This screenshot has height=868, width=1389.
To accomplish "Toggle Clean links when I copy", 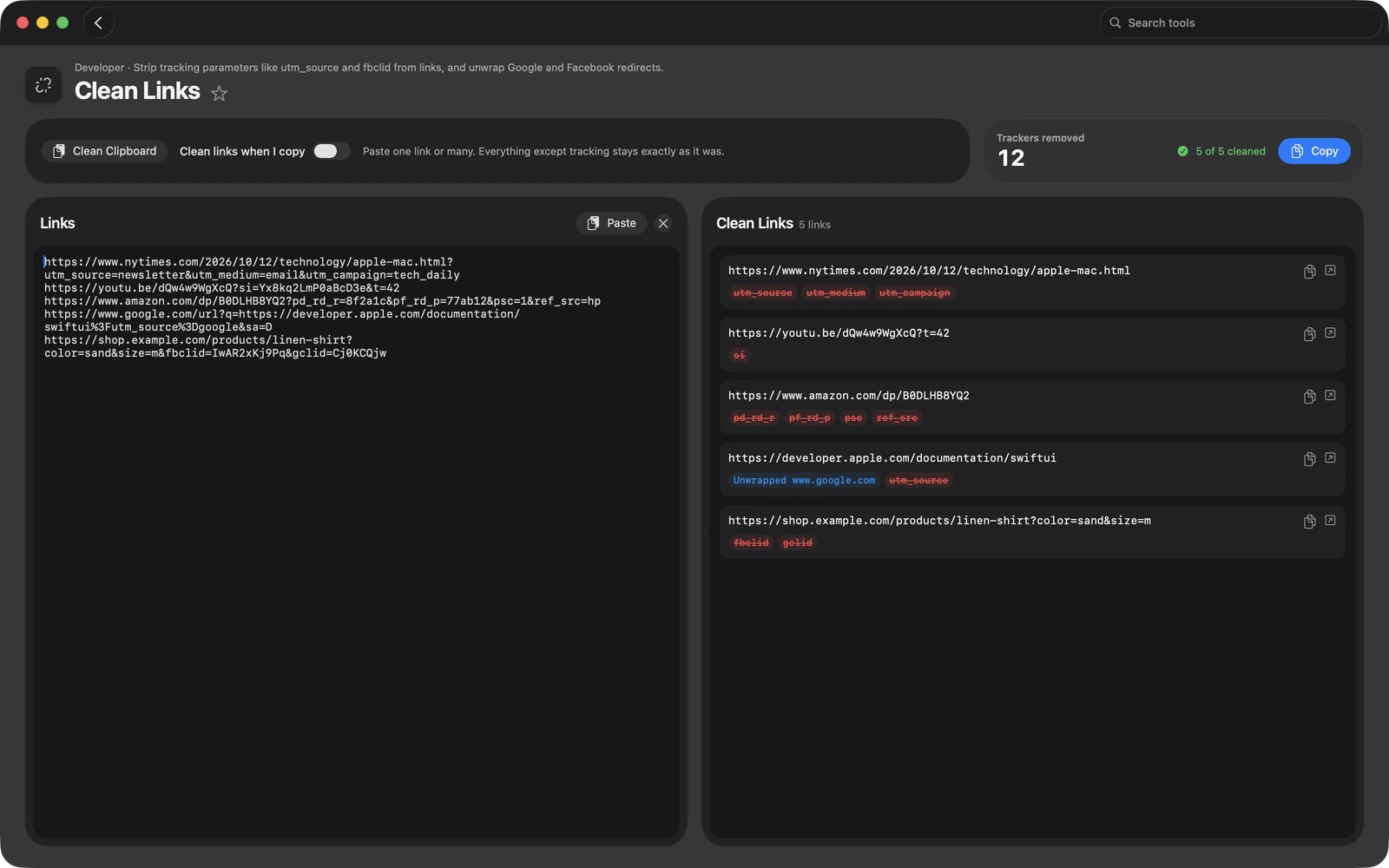I will [x=331, y=151].
